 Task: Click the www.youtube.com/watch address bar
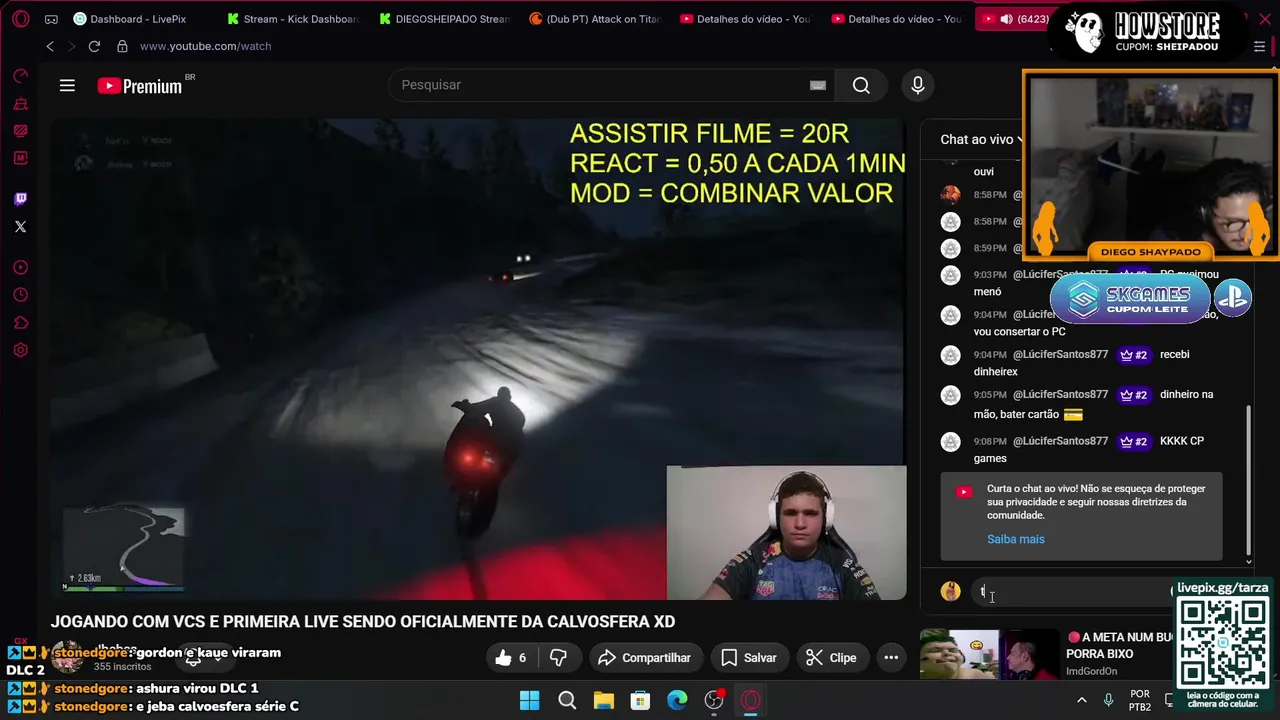tap(205, 46)
